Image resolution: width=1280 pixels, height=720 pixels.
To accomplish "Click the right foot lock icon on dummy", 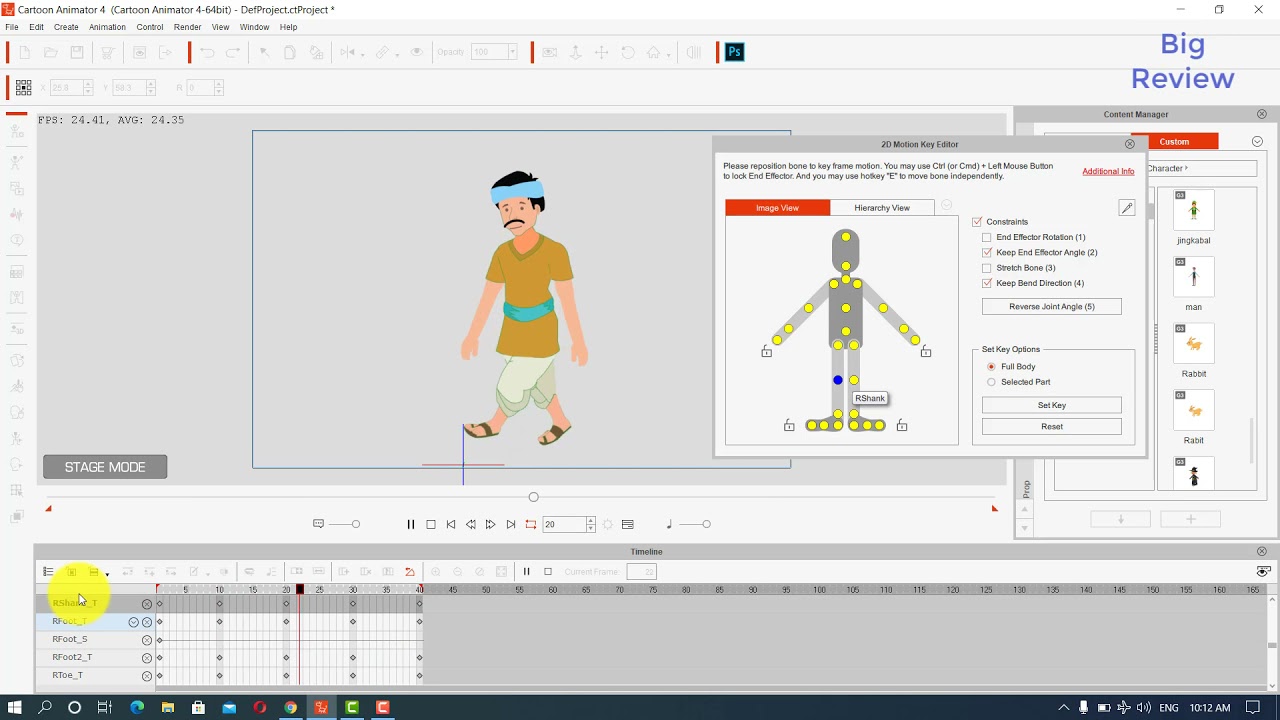I will 902,426.
